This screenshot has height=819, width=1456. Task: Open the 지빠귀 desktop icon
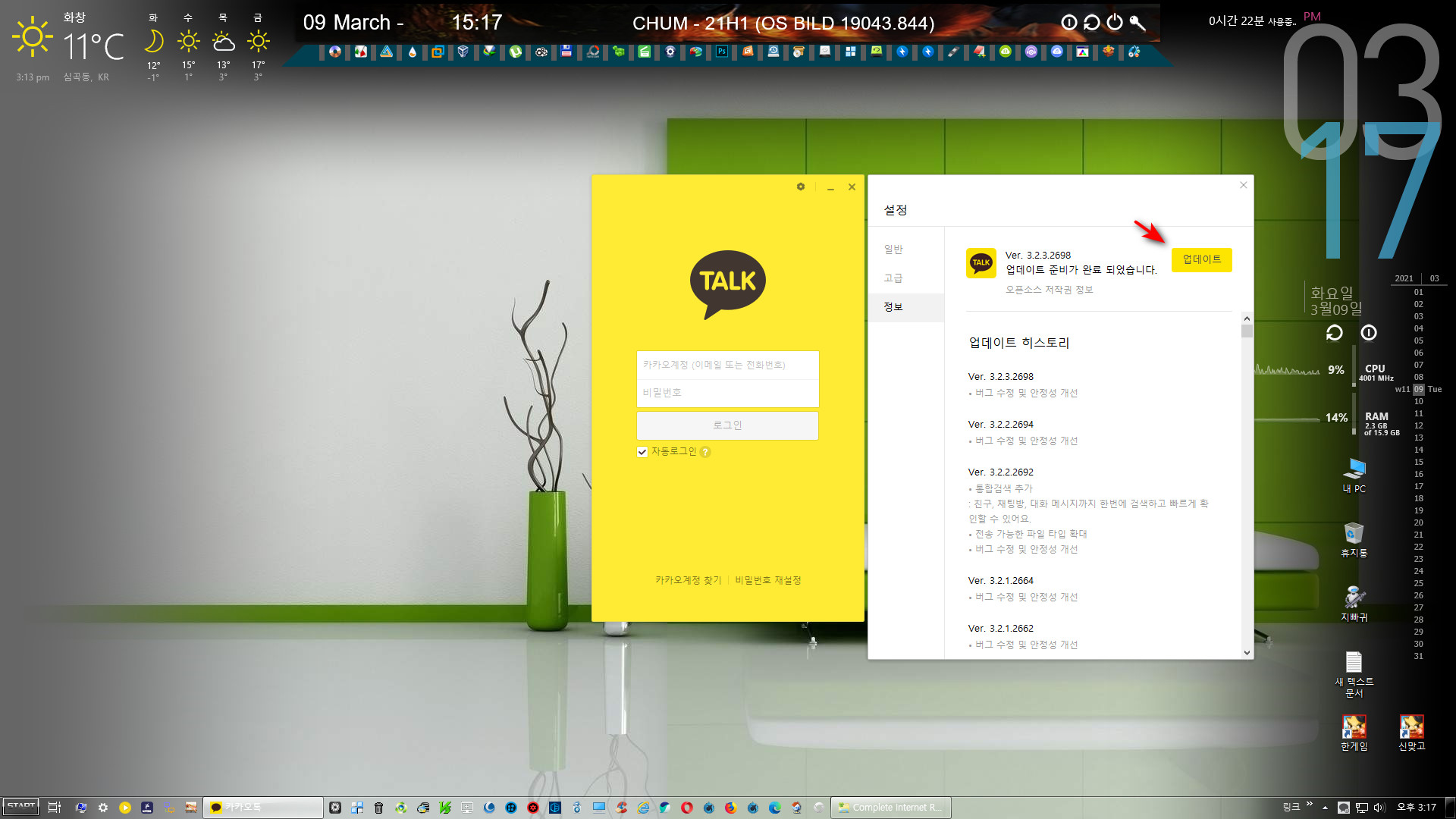pos(1354,604)
